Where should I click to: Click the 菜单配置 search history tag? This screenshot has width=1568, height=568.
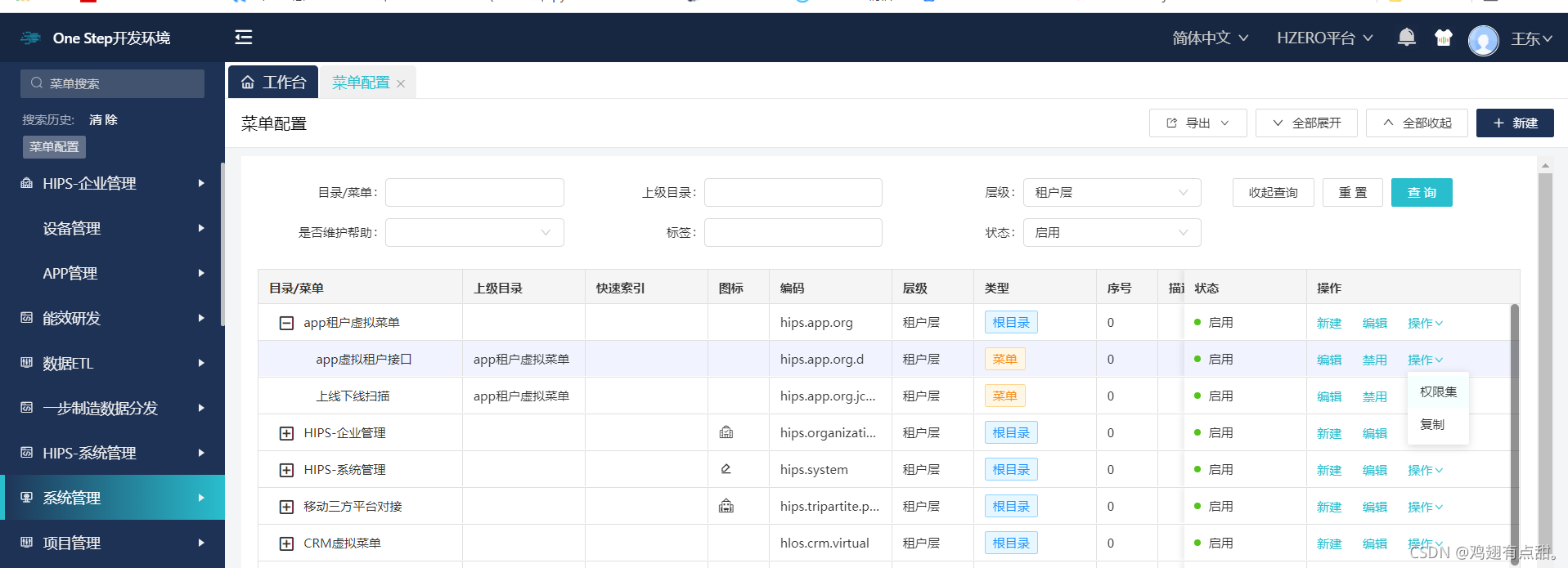tap(54, 146)
